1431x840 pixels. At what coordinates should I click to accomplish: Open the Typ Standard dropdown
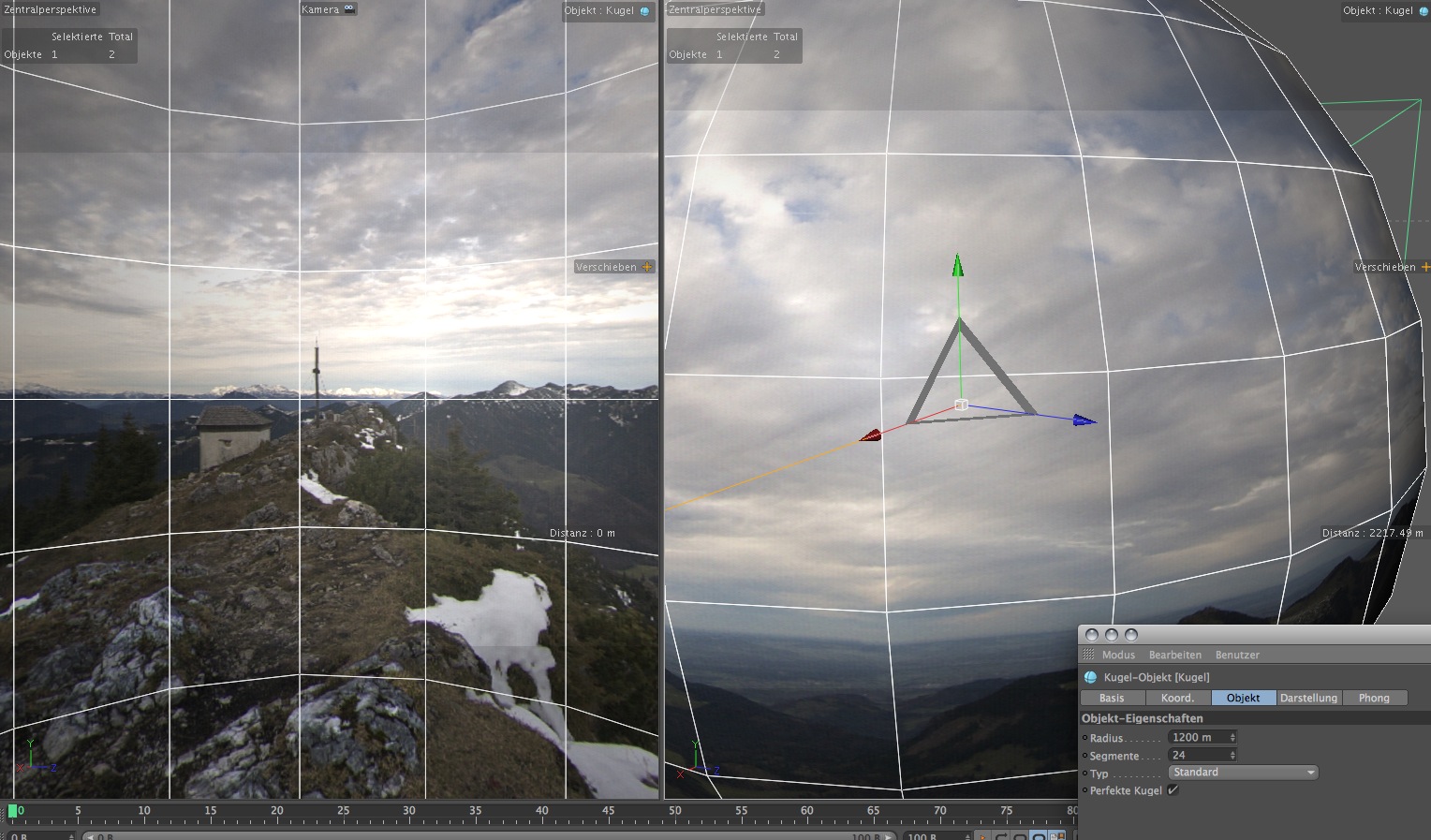[x=1243, y=773]
